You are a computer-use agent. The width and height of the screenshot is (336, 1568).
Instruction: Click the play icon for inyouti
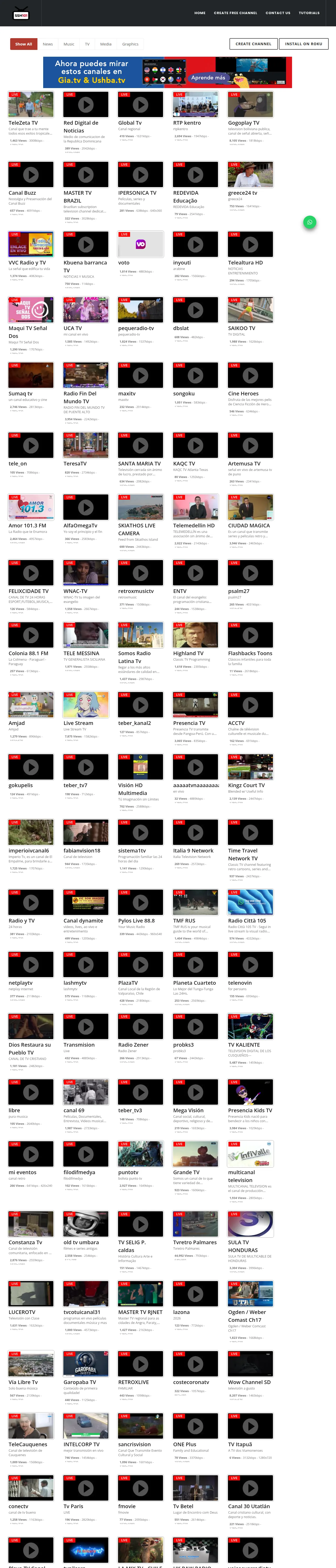click(x=195, y=245)
